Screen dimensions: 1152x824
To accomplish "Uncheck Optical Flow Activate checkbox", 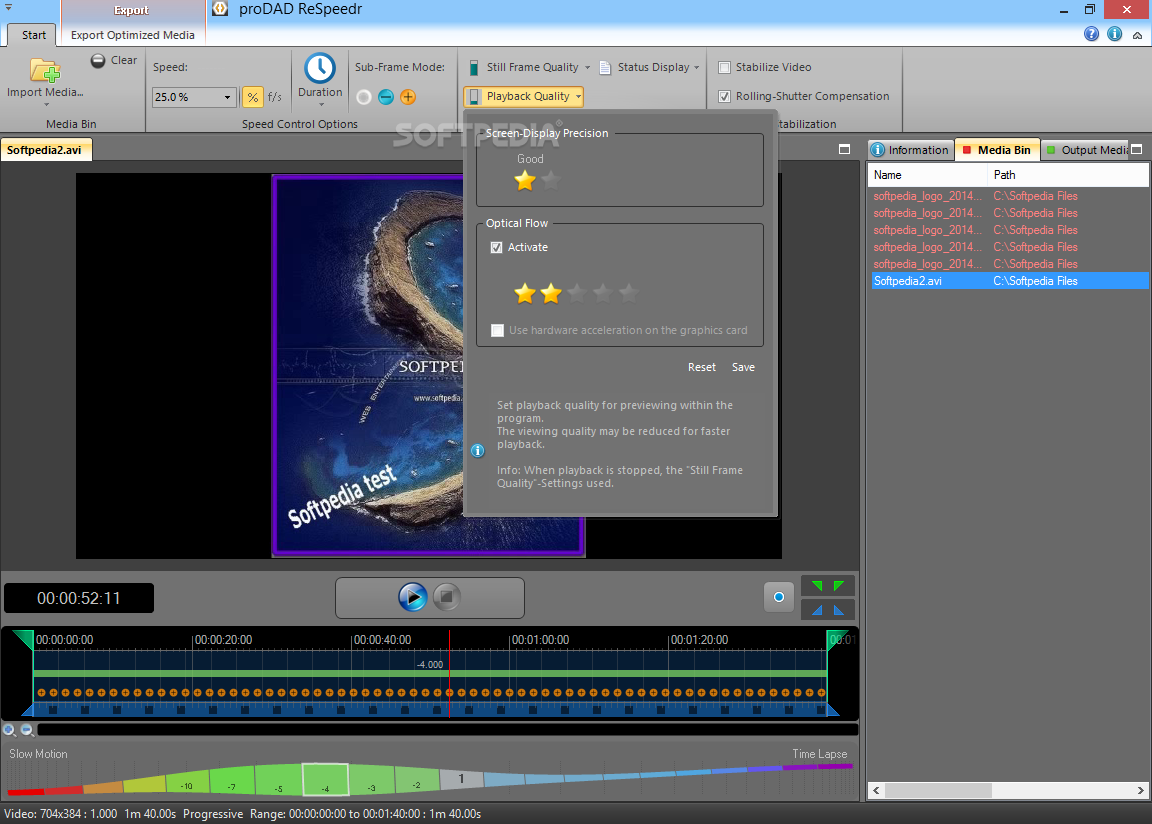I will pos(497,247).
